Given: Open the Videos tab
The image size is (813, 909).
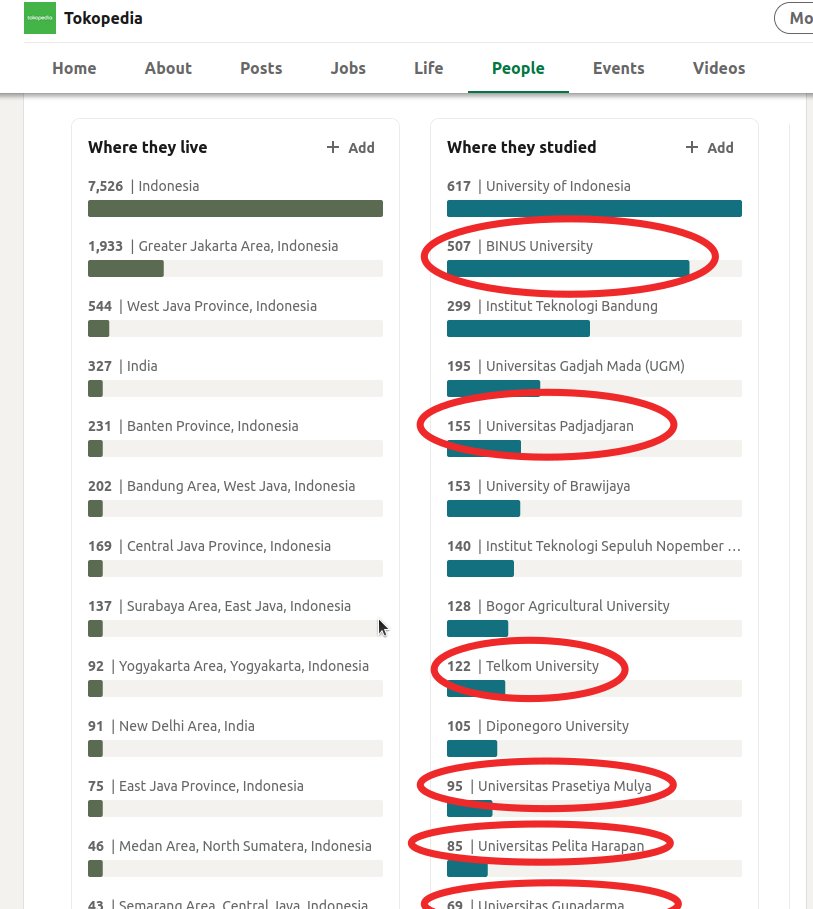Looking at the screenshot, I should [719, 68].
